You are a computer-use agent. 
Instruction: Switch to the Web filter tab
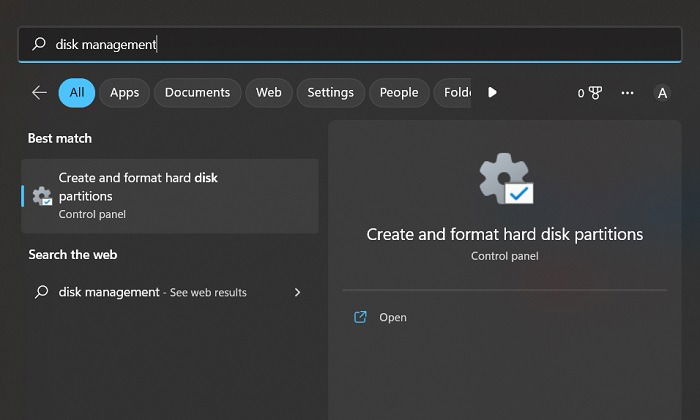(x=269, y=93)
